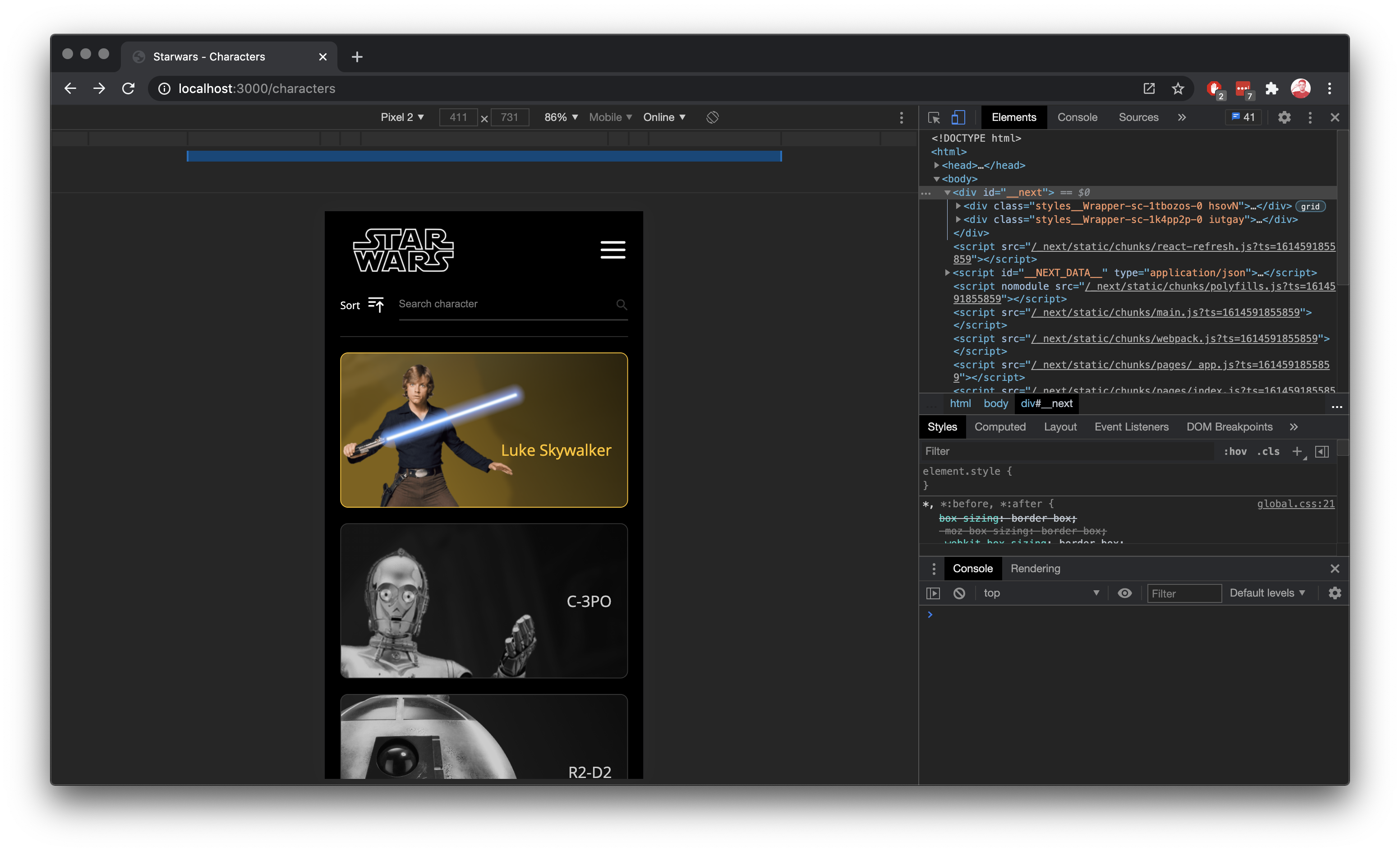
Task: Open the Extensions puzzle icon
Action: click(1271, 88)
